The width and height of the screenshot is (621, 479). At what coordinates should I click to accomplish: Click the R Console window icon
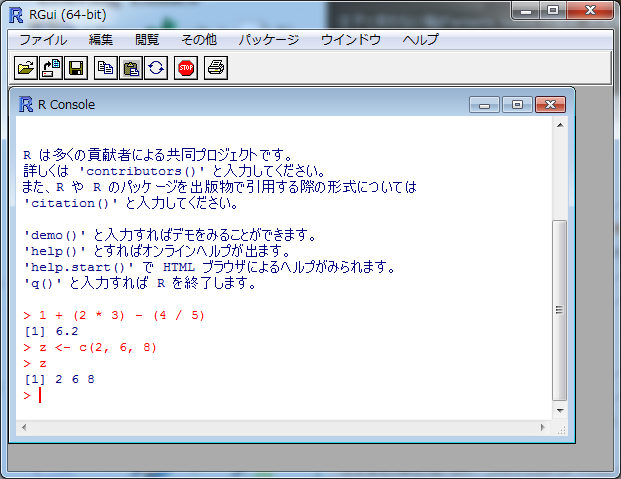(26, 105)
